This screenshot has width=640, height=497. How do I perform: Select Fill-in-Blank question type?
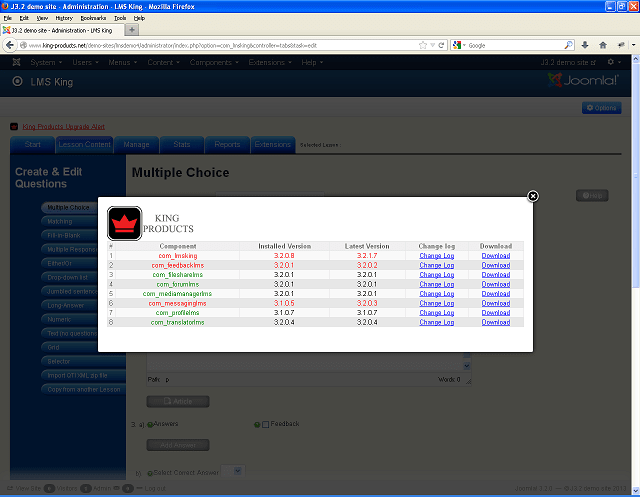[69, 235]
